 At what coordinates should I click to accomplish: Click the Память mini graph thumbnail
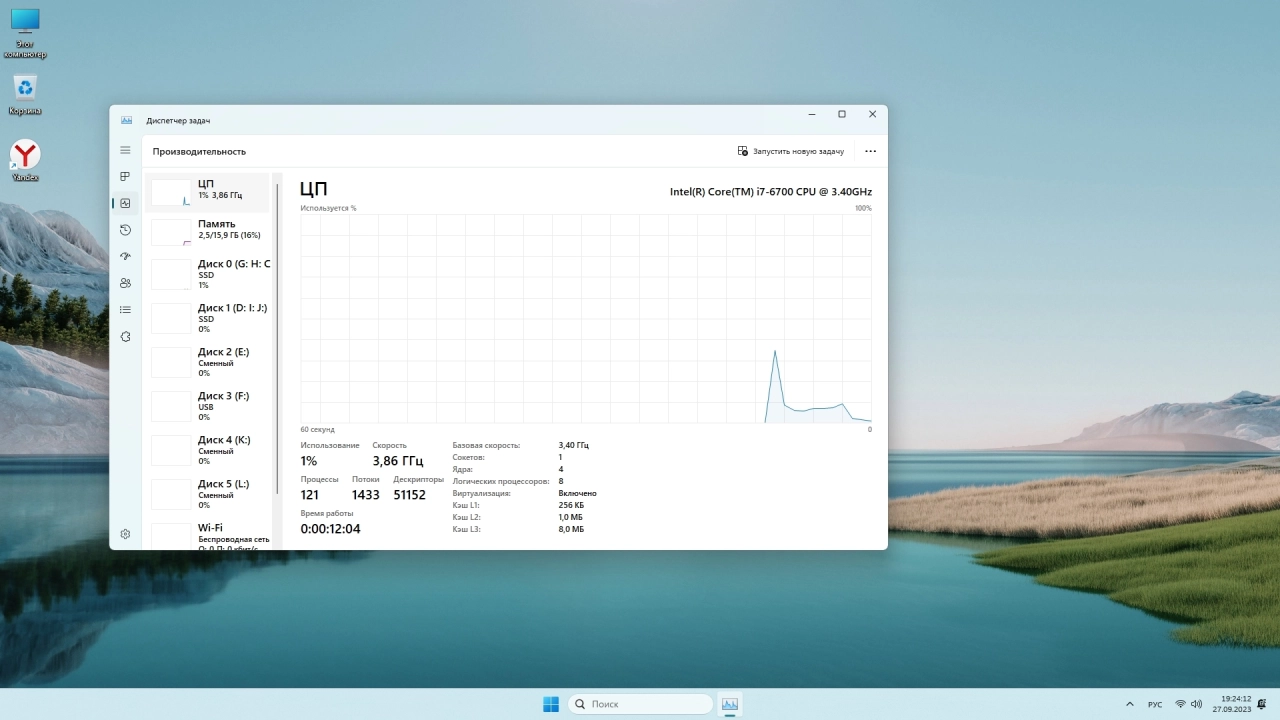pos(171,232)
